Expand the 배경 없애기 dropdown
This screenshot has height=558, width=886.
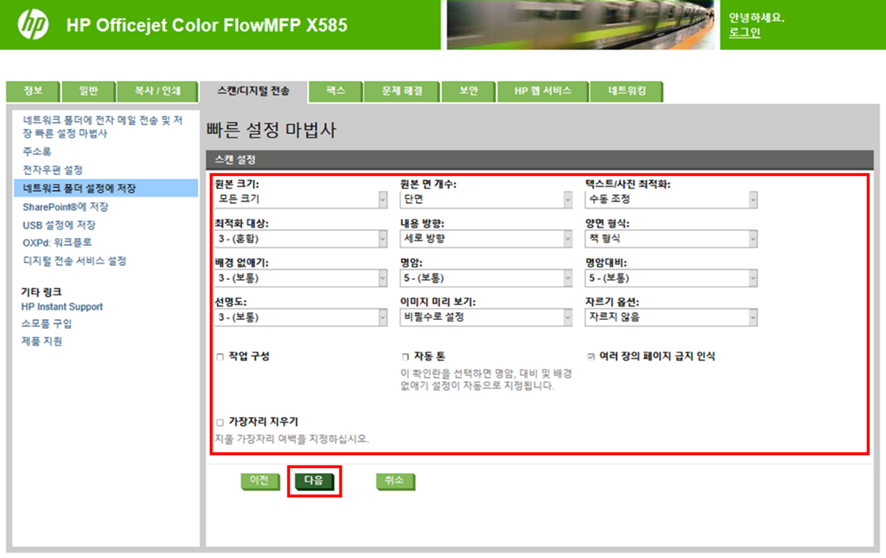(x=301, y=278)
